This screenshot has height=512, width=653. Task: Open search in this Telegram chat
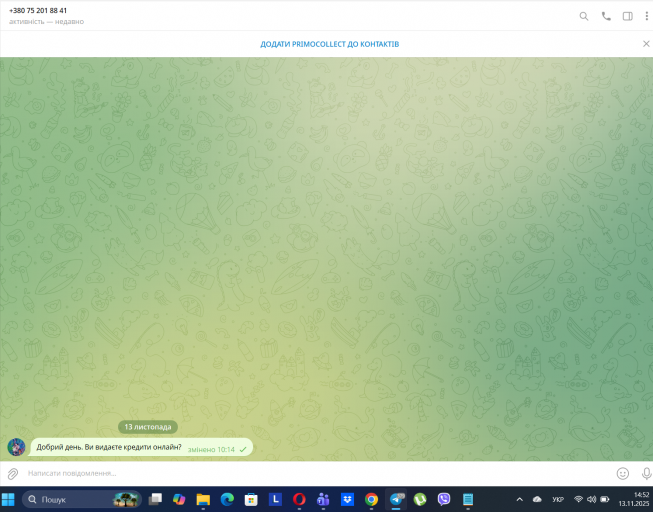[x=584, y=16]
